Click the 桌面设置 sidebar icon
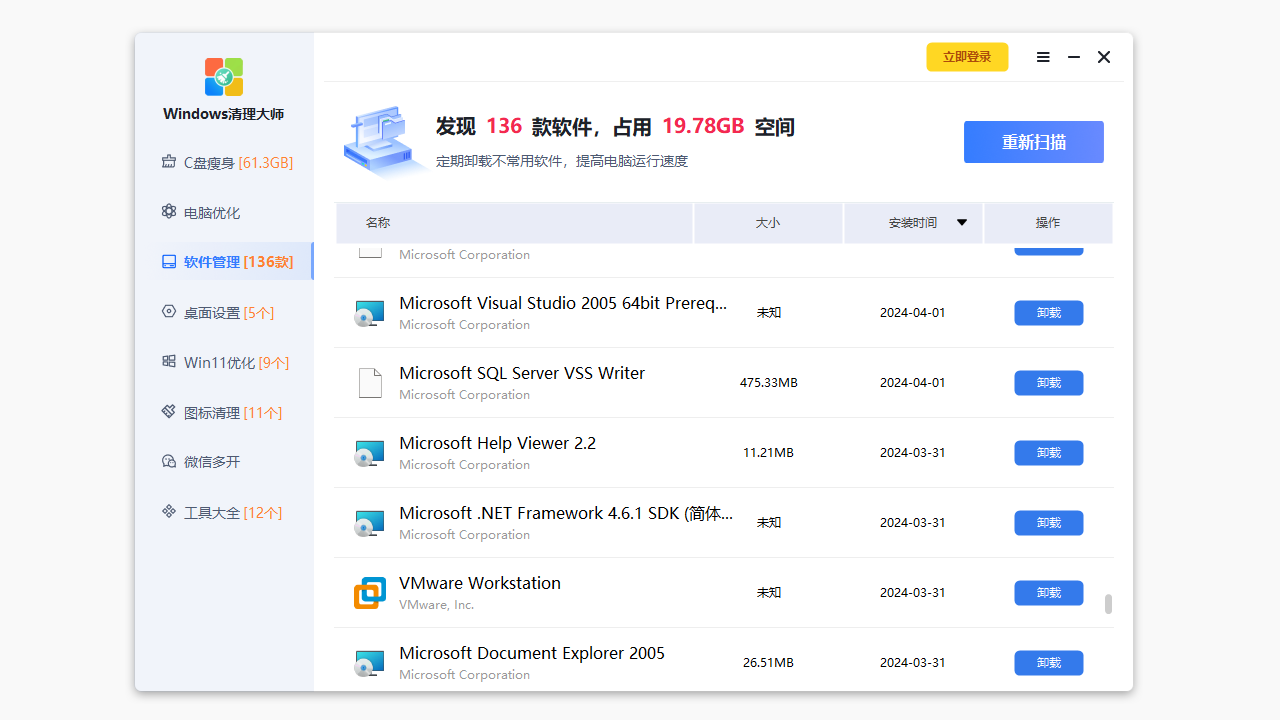The image size is (1280, 720). [x=168, y=311]
